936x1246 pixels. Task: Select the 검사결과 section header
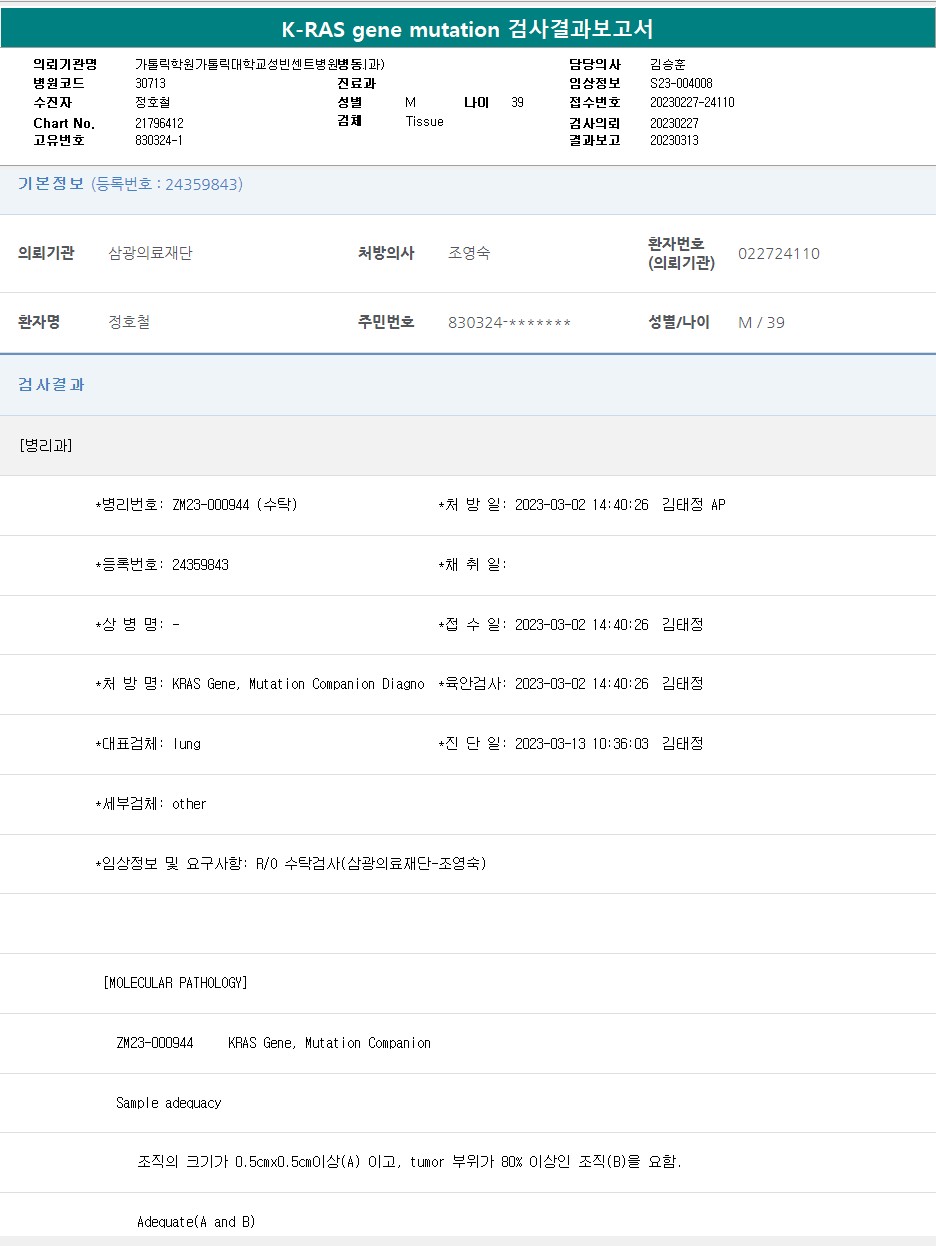[51, 385]
